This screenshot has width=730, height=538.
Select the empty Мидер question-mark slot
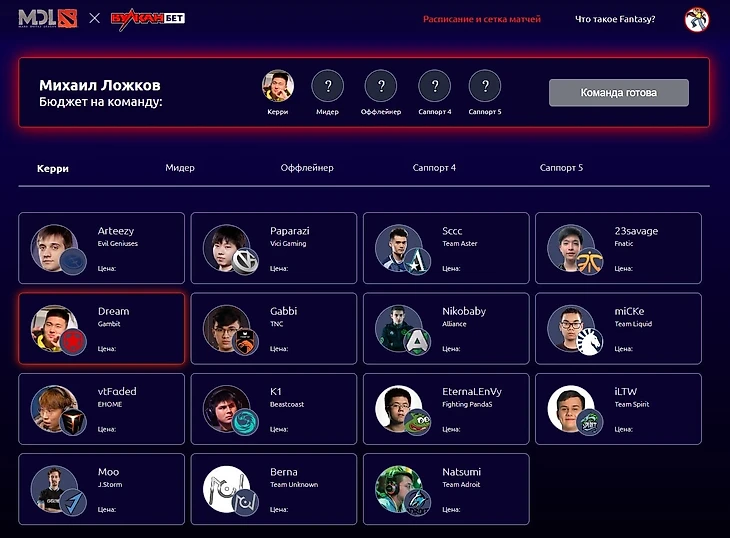[328, 86]
